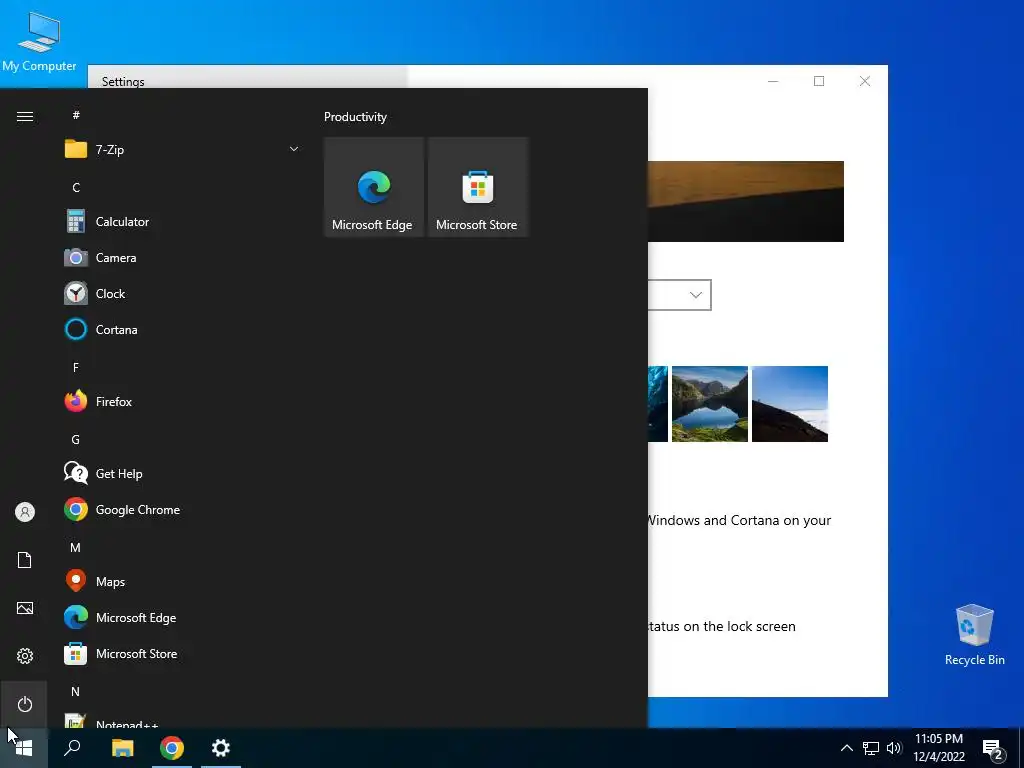Open the background dropdown in Settings window
This screenshot has height=768, width=1024.
[679, 295]
